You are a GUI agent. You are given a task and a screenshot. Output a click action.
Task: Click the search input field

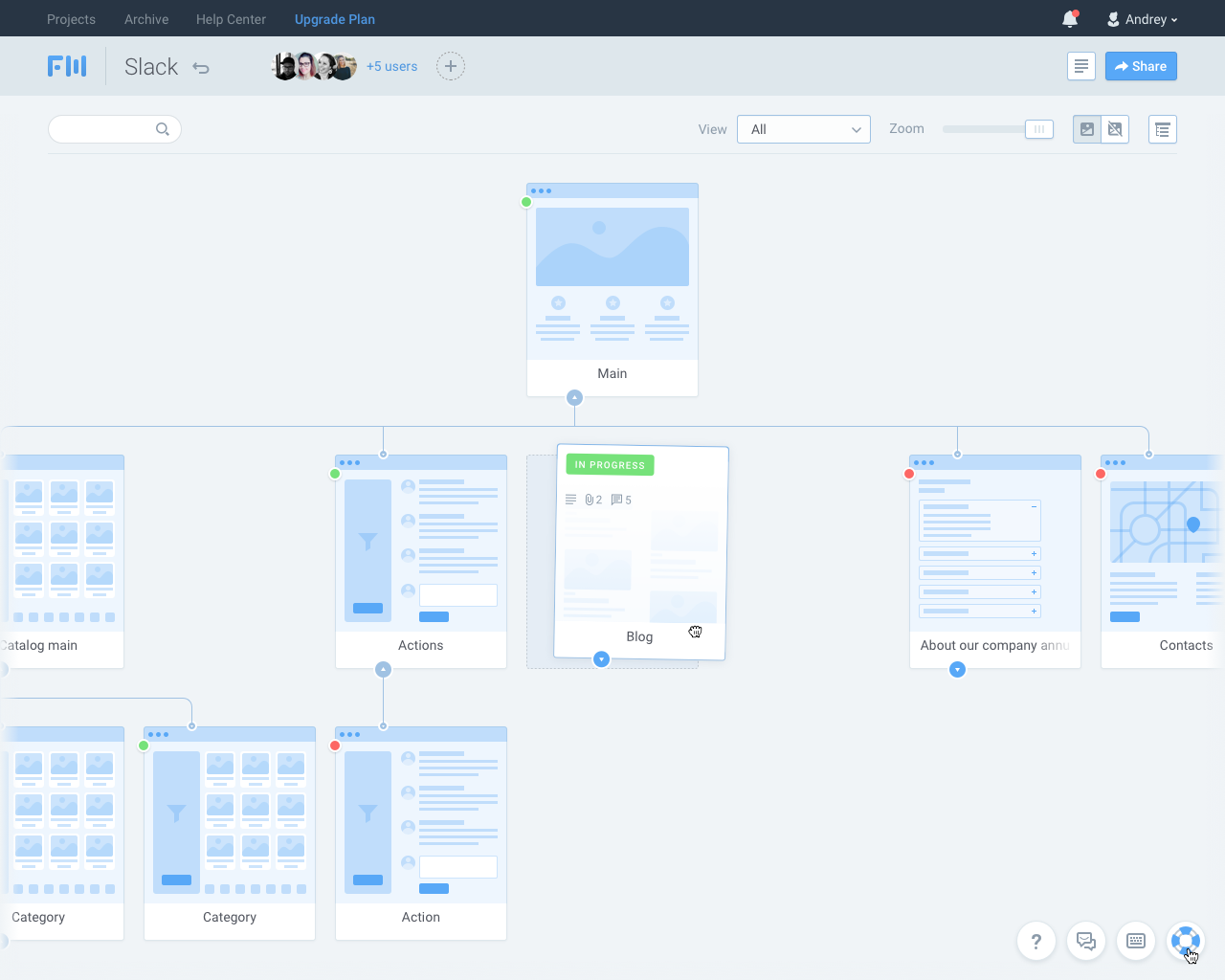click(x=115, y=129)
